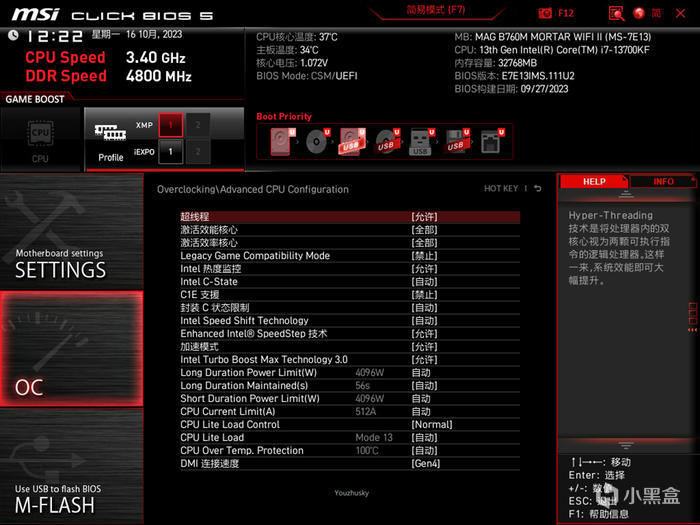Click the Boot Priority label
The image size is (700, 525).
(284, 117)
